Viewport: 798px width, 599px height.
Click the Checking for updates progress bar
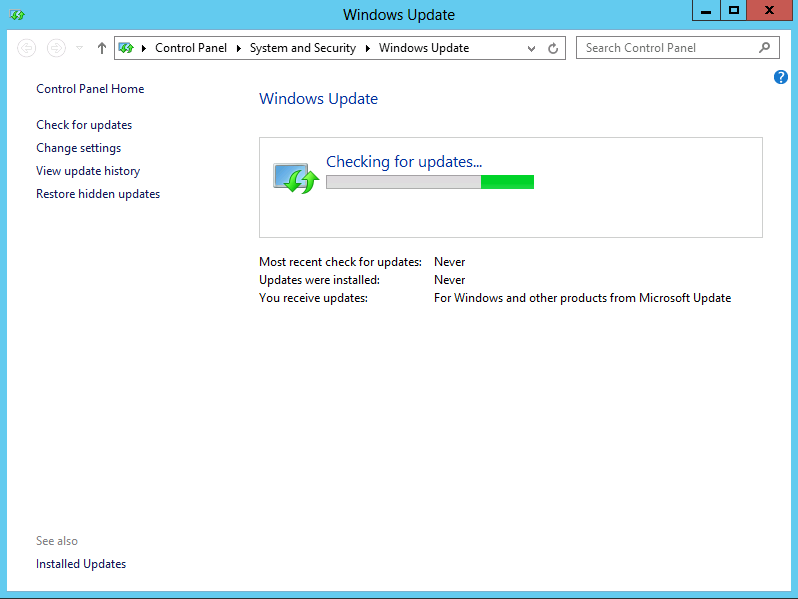click(x=430, y=182)
